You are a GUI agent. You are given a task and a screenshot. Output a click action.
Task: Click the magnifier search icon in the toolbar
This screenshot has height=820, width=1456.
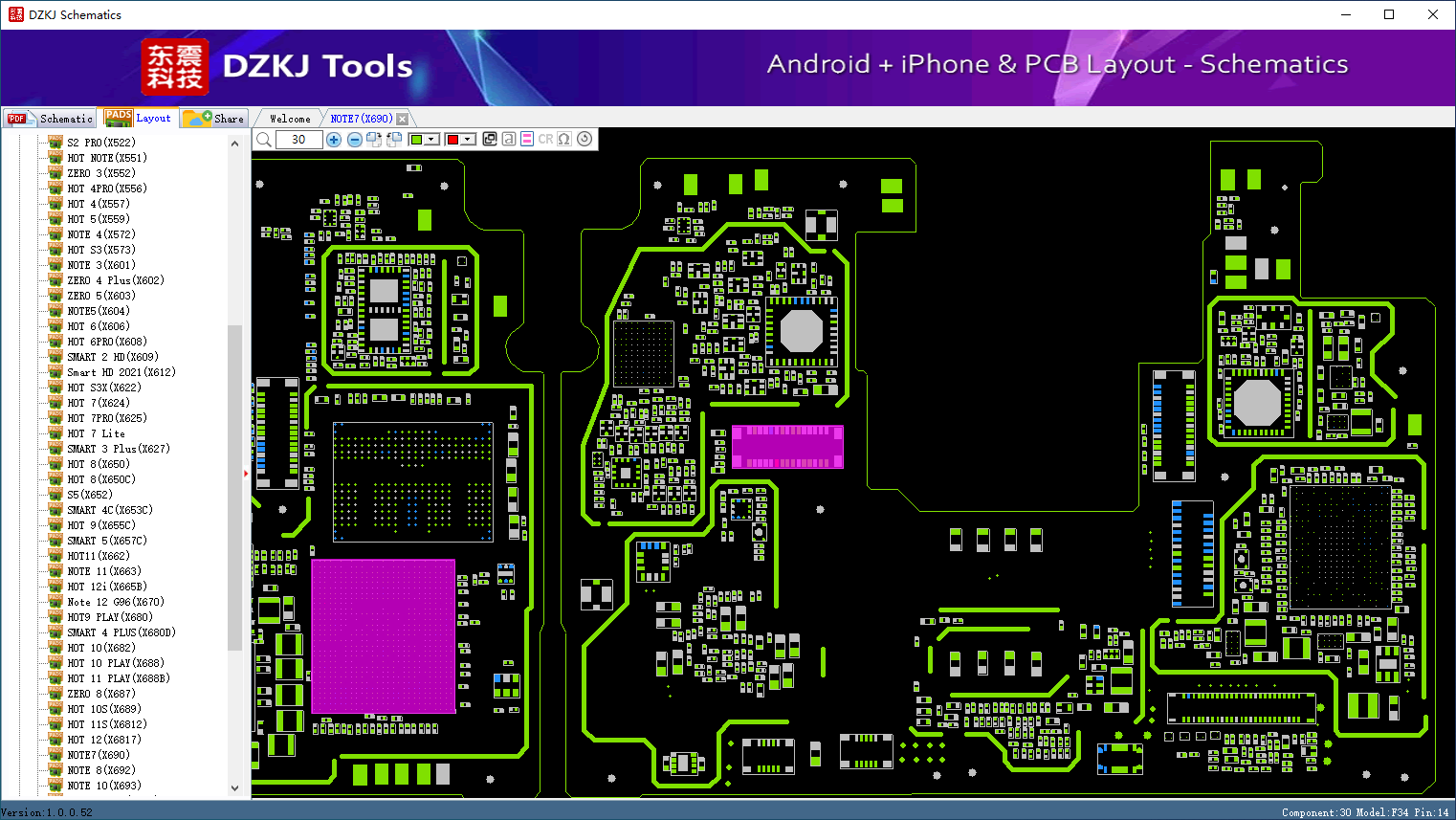[x=264, y=140]
